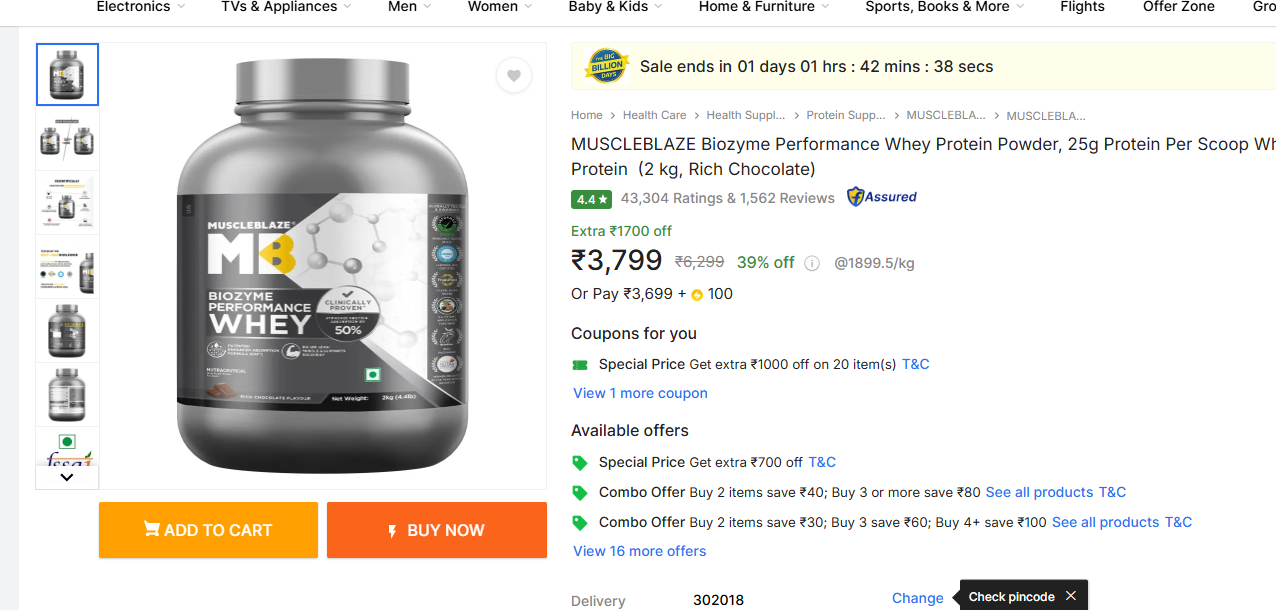
Task: Click the Big Billion Days logo
Action: 606,67
